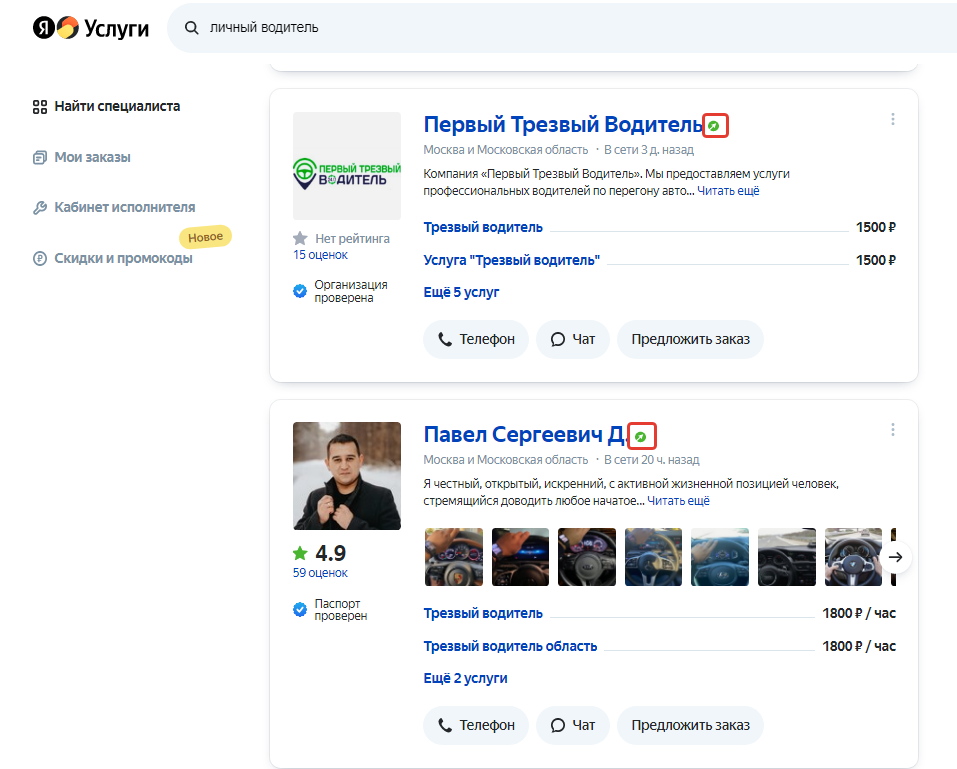
Task: Open 'Трезвый водитель' service at 1800 ₽ / час
Action: coord(483,613)
